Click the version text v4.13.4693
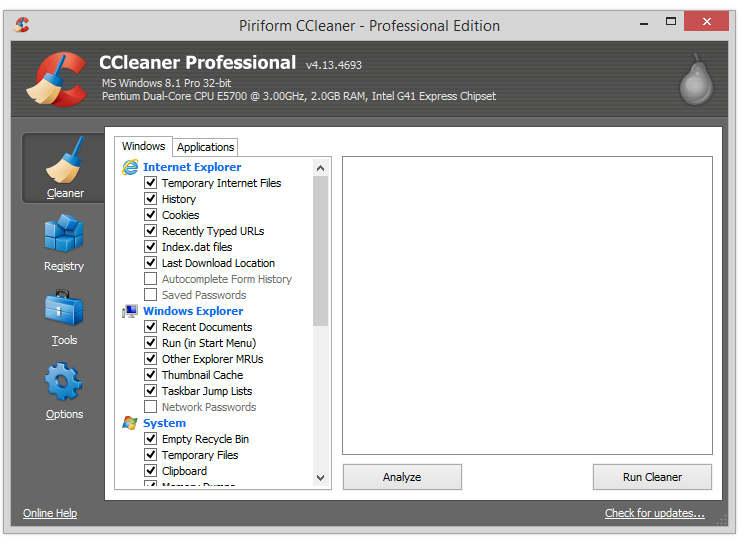This screenshot has width=741, height=542. coord(334,65)
